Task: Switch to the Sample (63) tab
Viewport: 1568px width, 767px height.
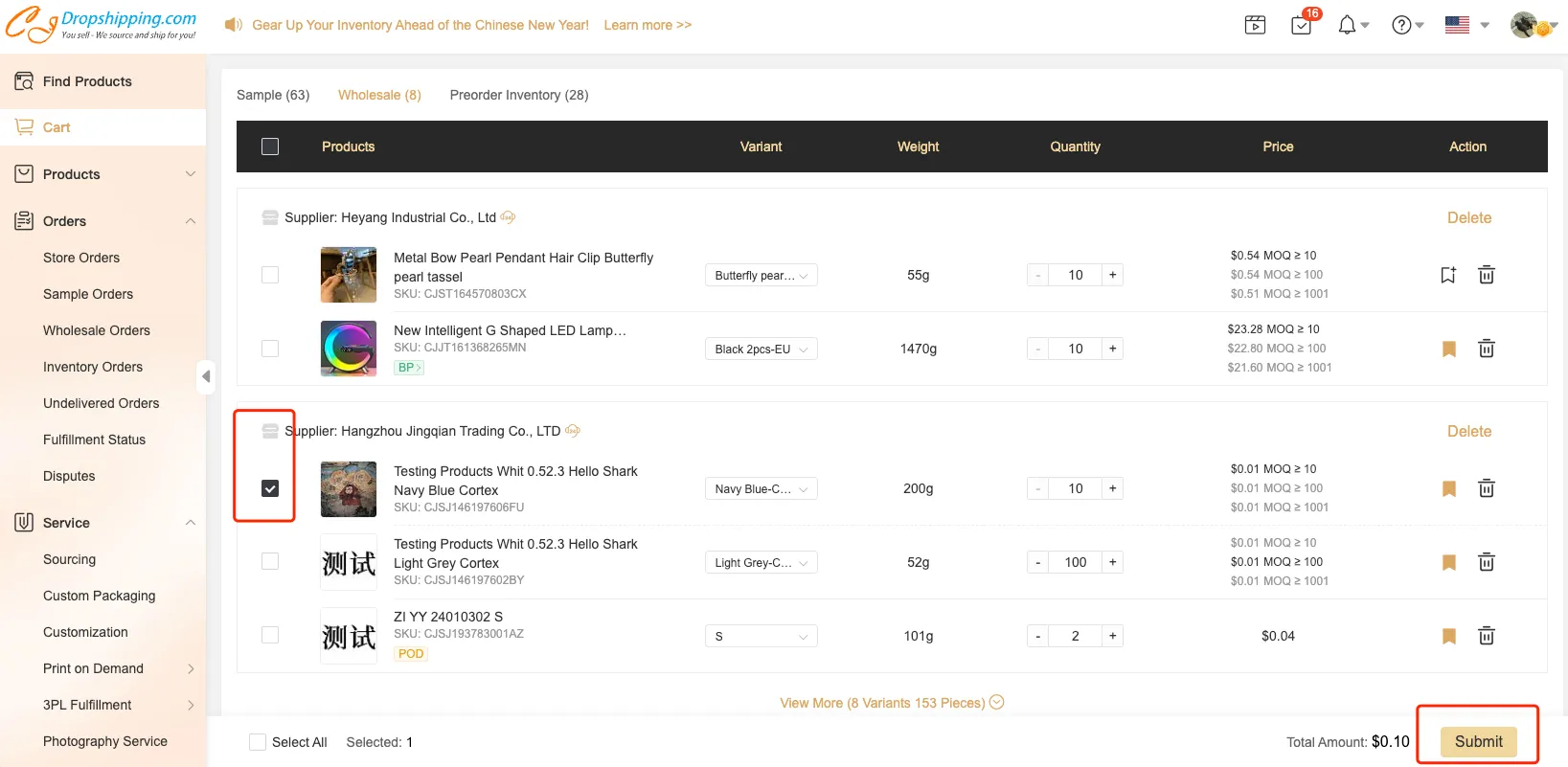Action: click(x=273, y=95)
